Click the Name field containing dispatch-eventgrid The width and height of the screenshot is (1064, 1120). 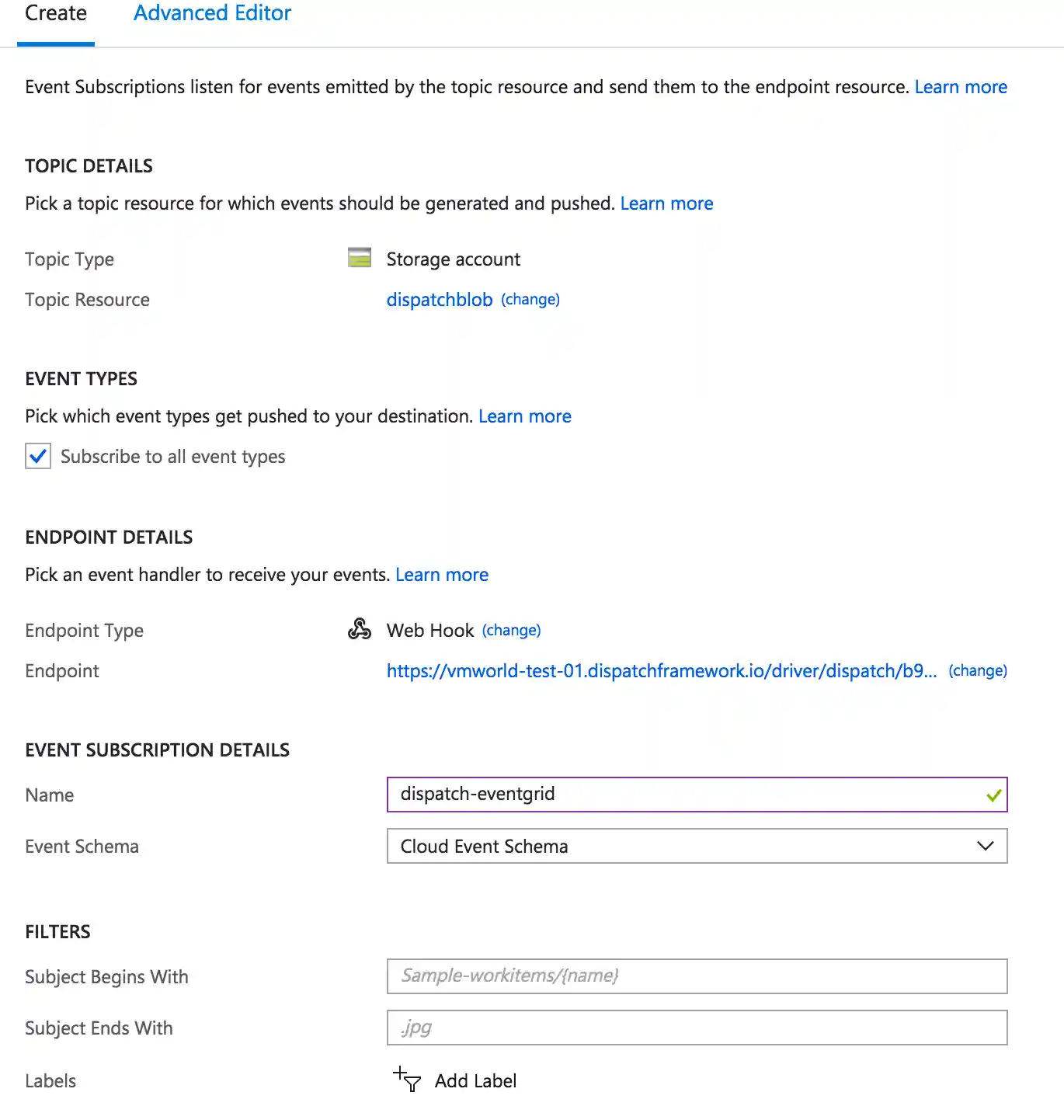pos(683,795)
